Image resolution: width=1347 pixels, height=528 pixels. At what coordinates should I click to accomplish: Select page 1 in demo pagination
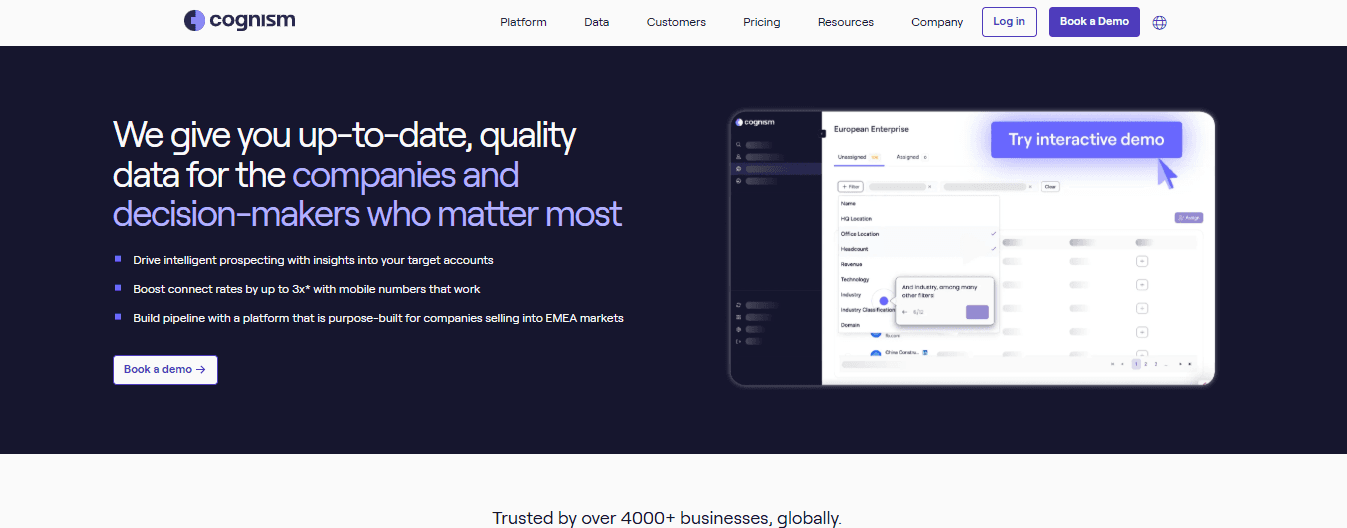1136,364
